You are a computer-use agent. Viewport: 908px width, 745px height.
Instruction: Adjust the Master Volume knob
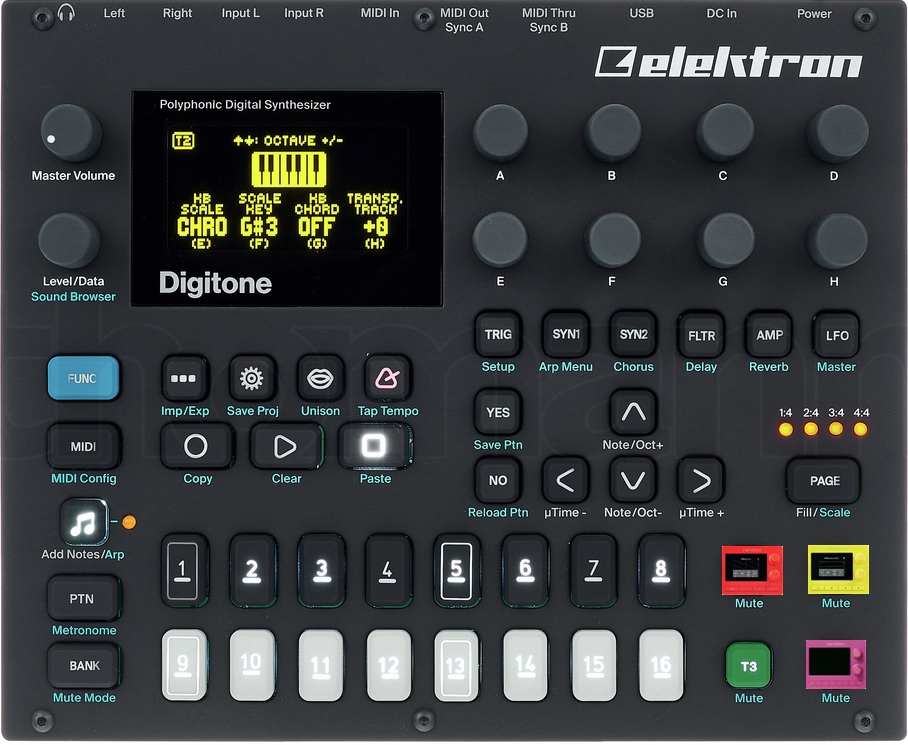click(x=71, y=133)
